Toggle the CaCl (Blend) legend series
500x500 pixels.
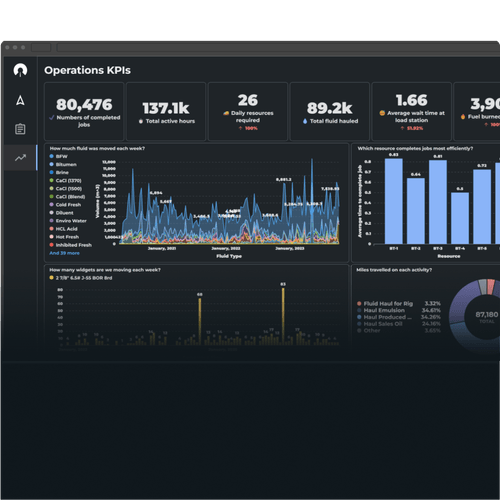pyautogui.click(x=67, y=197)
